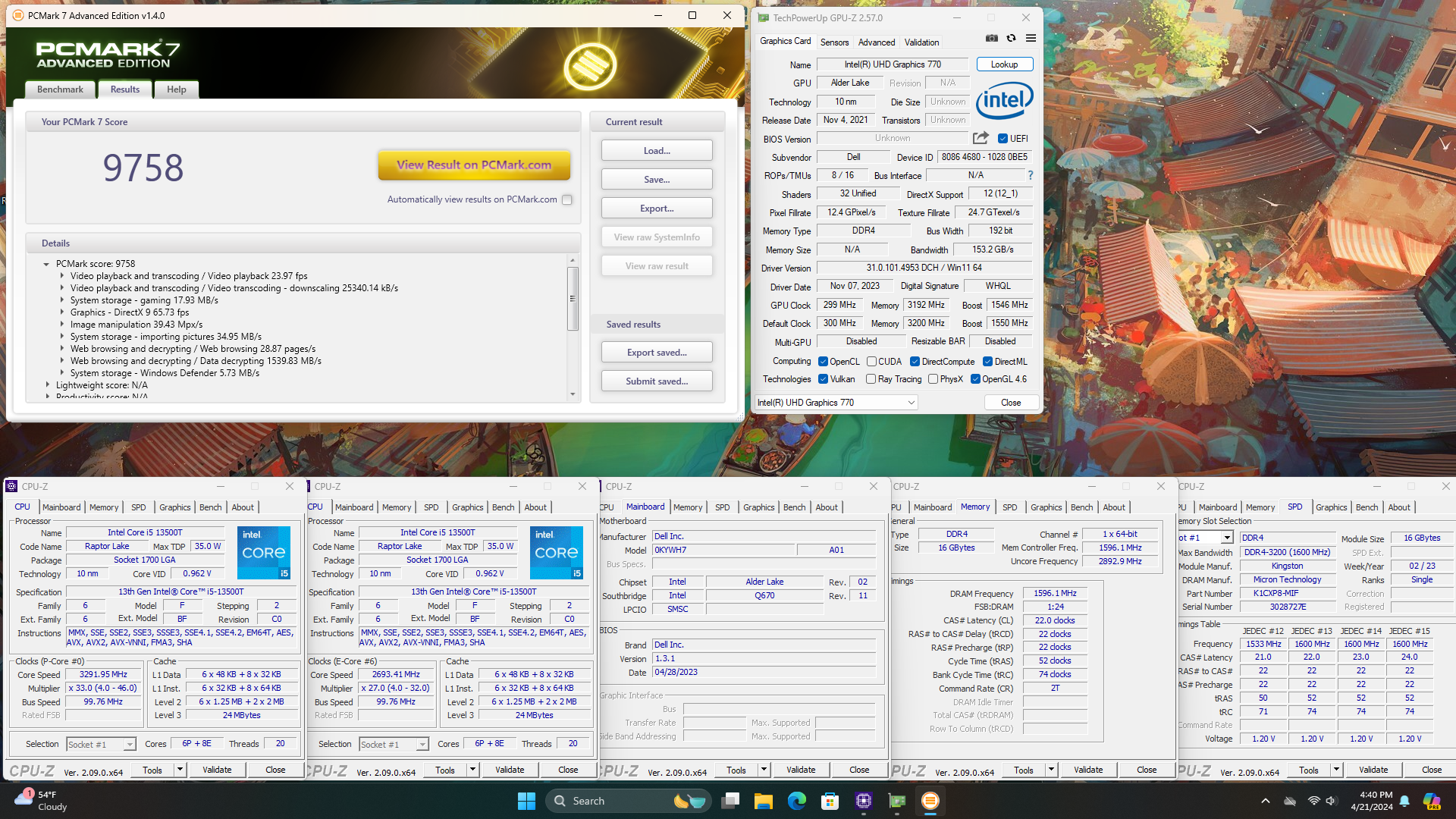
Task: Open GPU-Z Advanced tab
Action: point(877,42)
